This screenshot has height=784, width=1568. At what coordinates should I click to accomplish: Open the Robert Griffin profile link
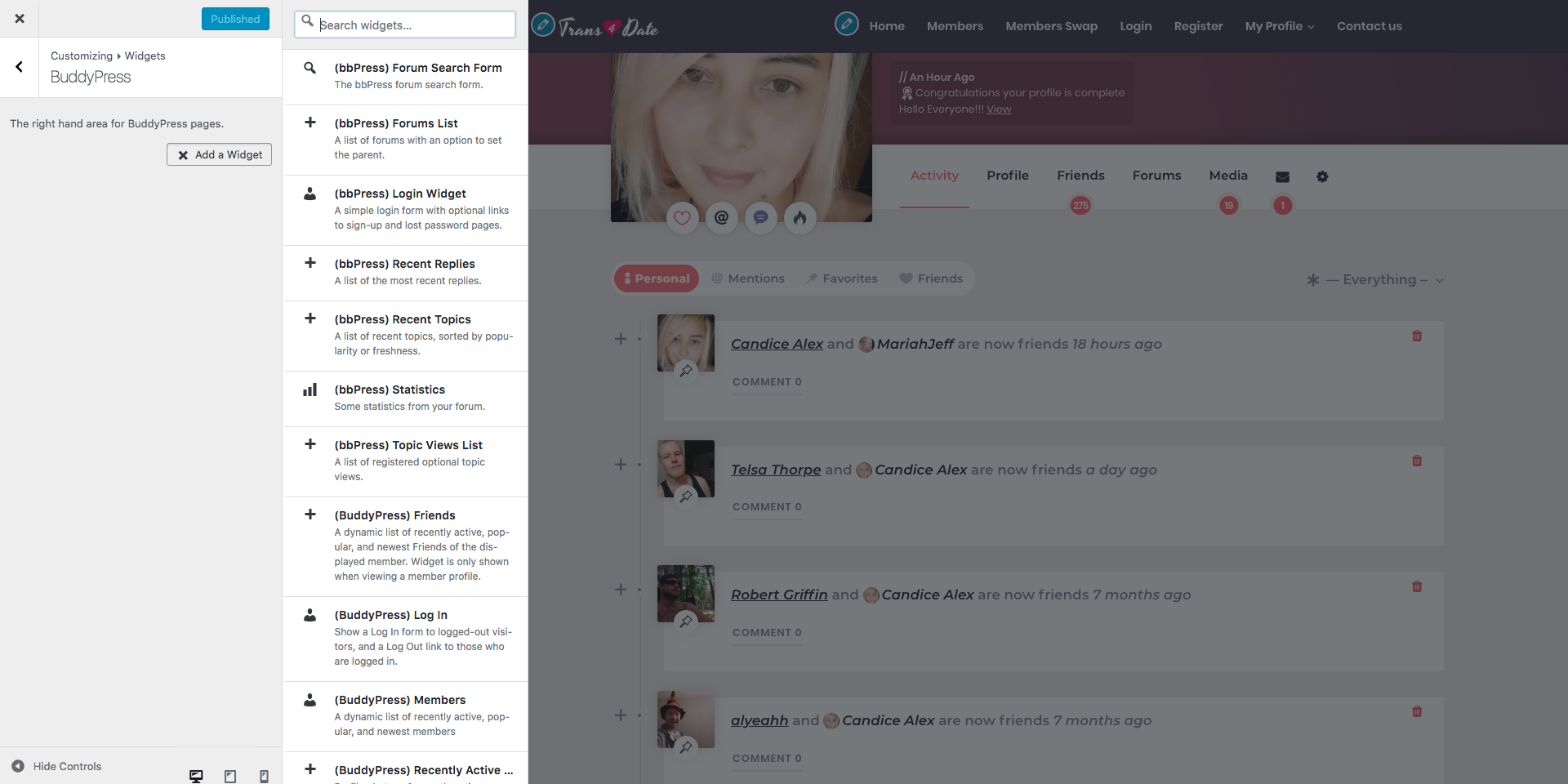coord(779,595)
